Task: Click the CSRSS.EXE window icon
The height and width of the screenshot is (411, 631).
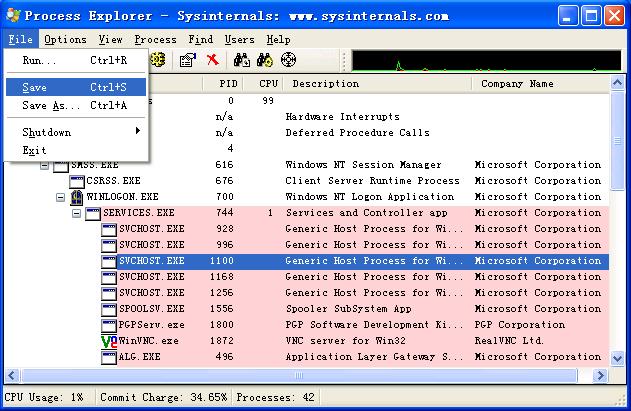Action: [76, 181]
